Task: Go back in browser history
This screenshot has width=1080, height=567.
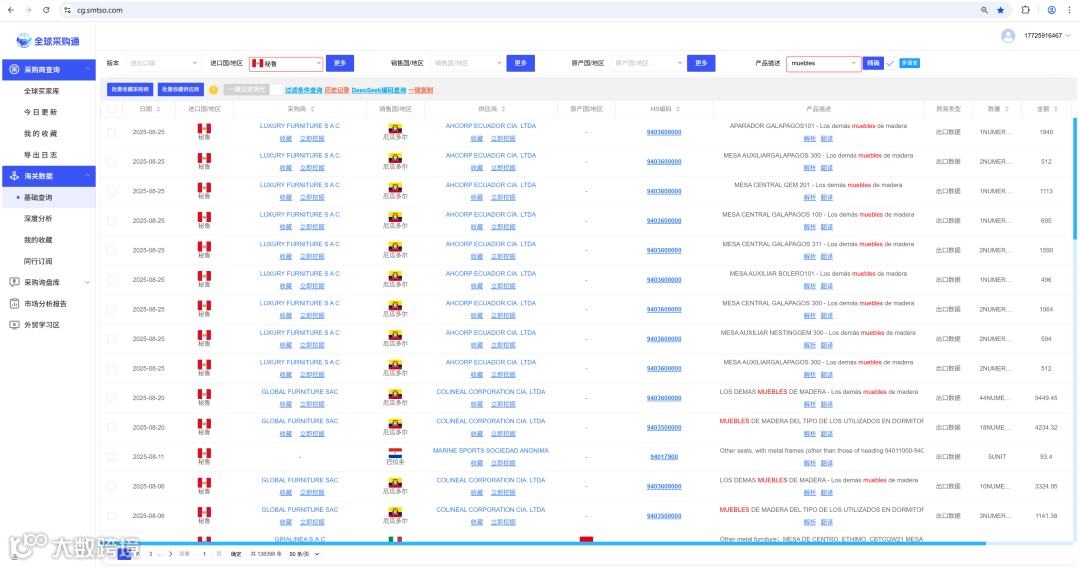Action: (x=11, y=10)
